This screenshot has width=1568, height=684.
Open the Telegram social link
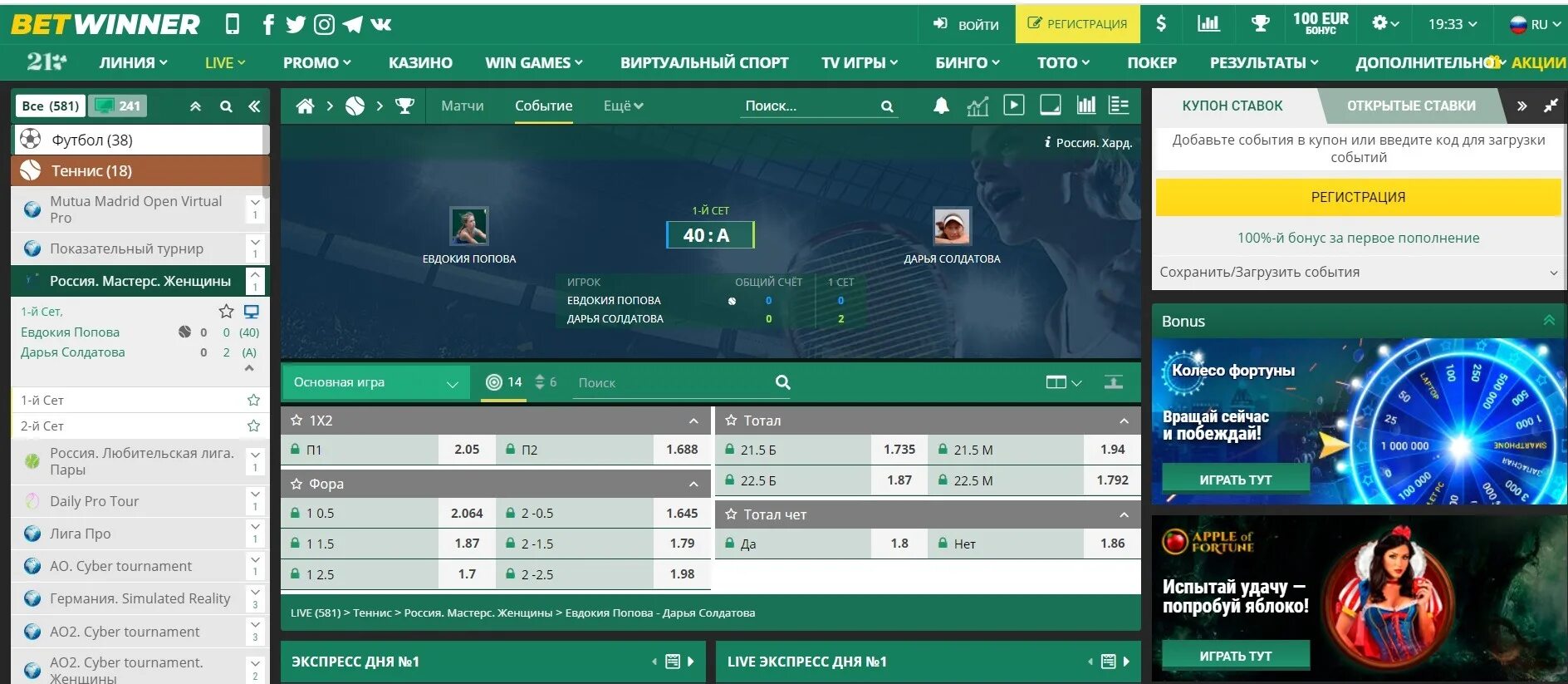click(352, 24)
